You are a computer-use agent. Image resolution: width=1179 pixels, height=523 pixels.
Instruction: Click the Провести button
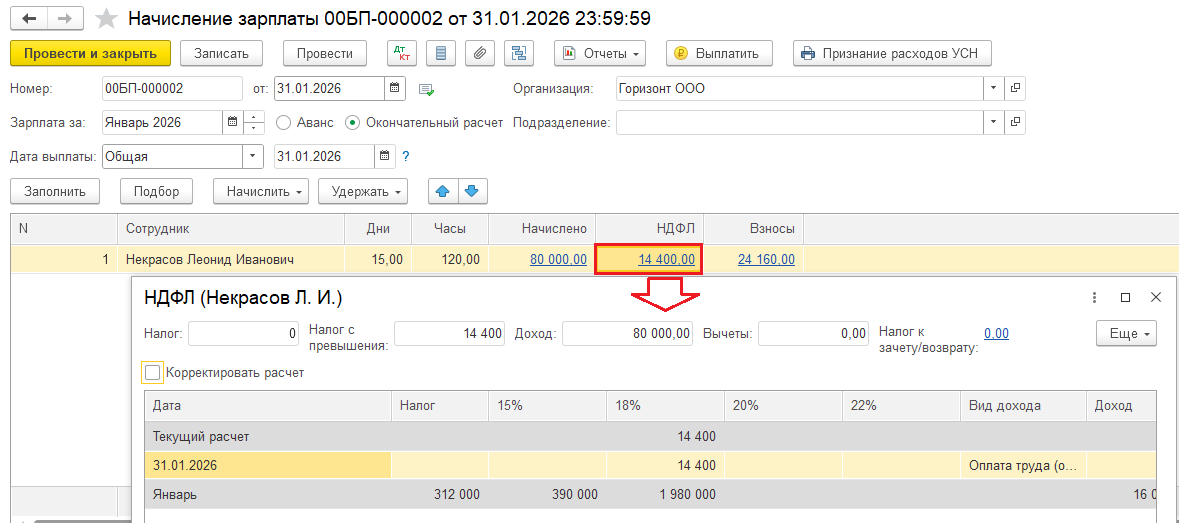325,53
